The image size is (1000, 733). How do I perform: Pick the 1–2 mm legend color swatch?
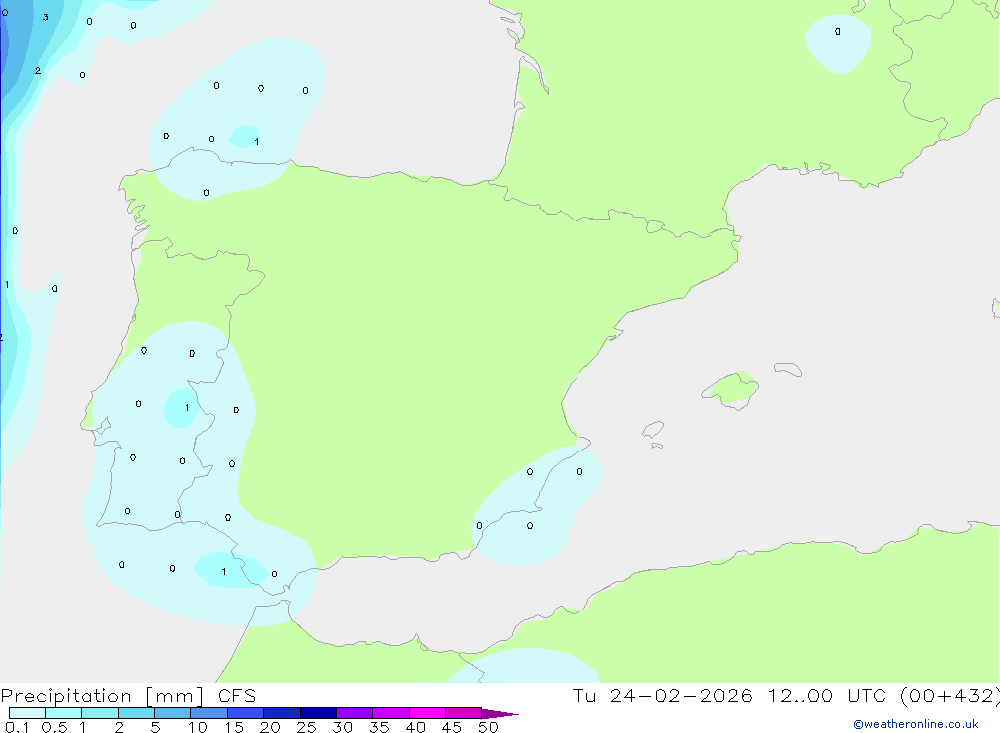click(x=99, y=713)
